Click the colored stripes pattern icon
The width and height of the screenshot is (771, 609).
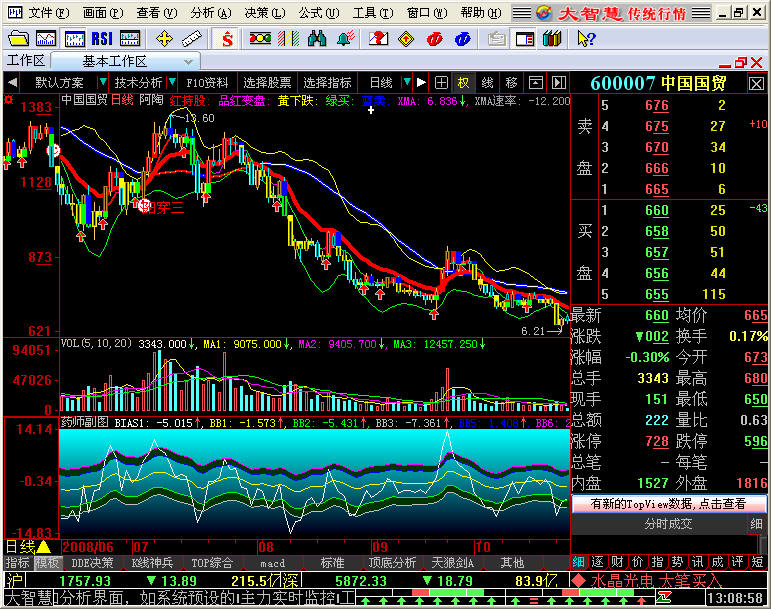(289, 38)
